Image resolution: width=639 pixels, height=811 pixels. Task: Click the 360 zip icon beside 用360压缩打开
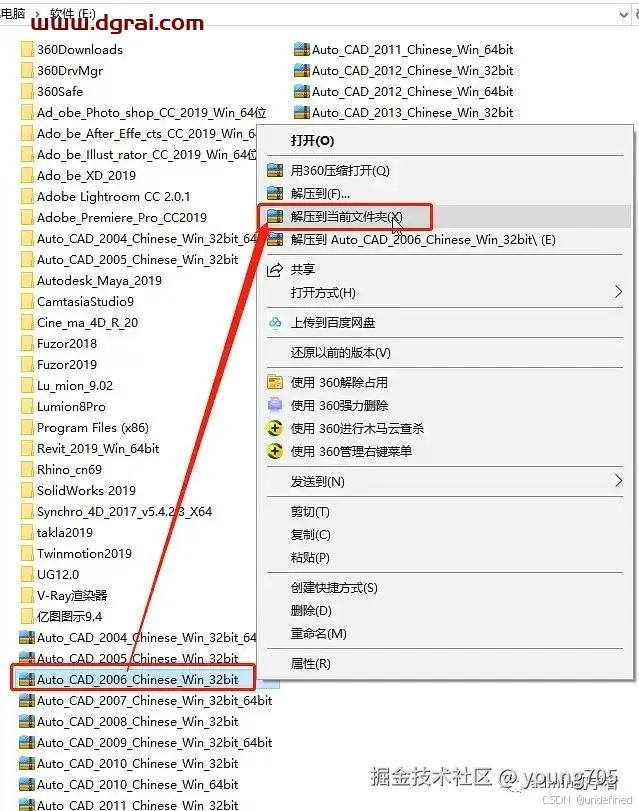tap(275, 171)
